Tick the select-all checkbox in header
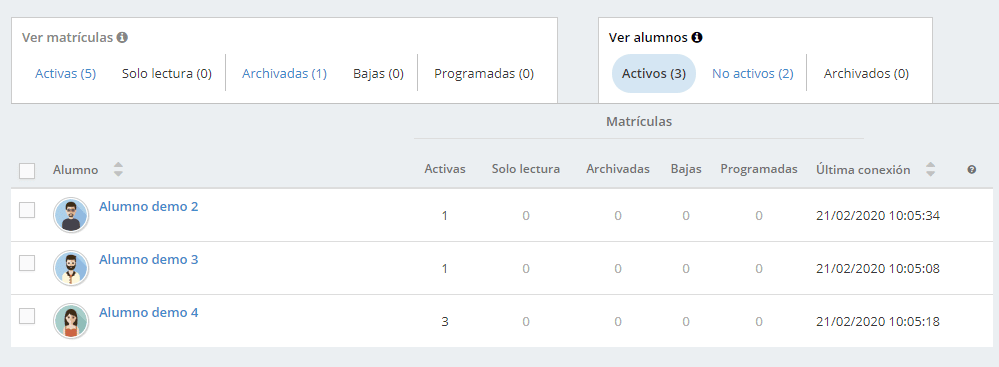The image size is (999, 367). pos(27,171)
